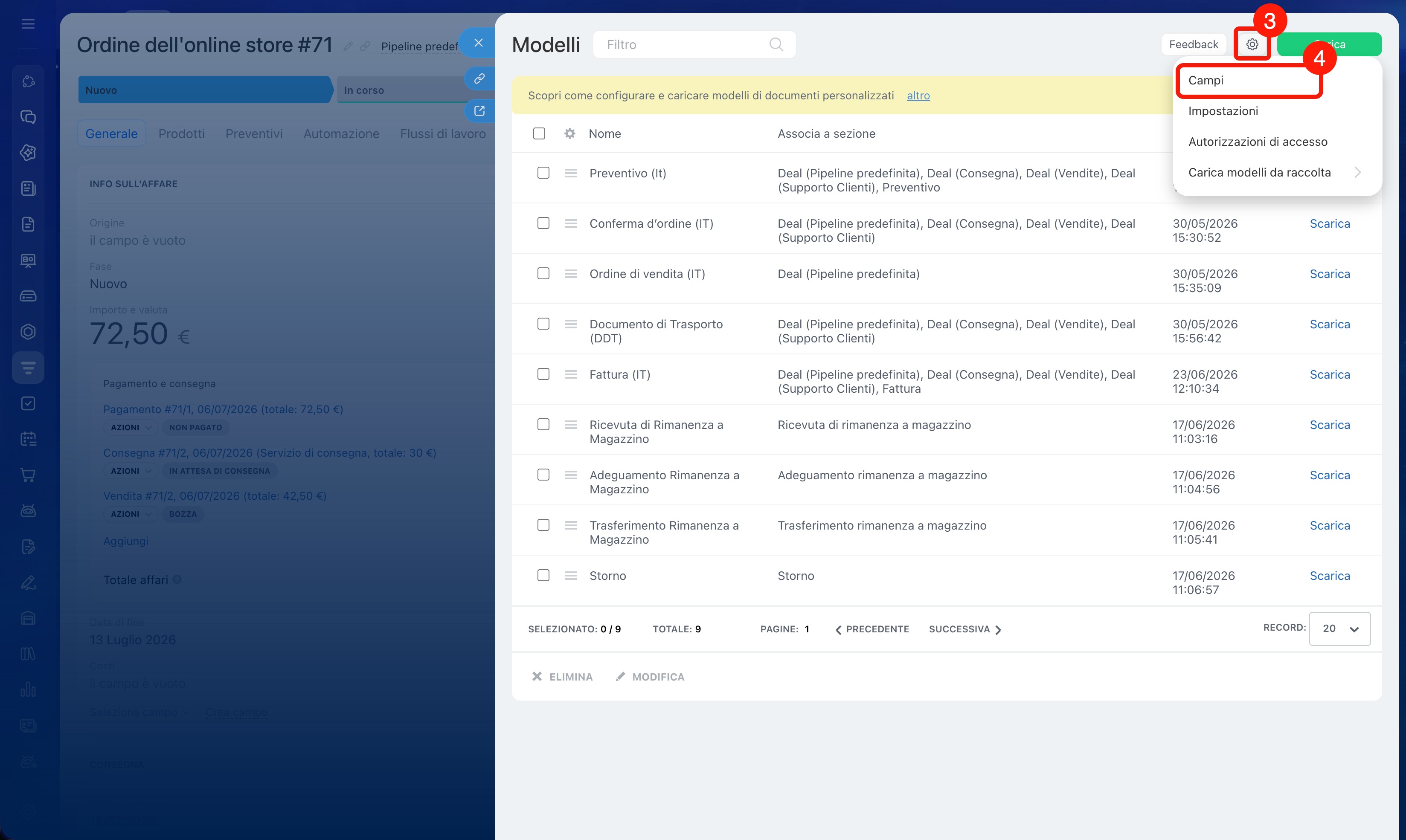Click the copy link icon beside deal title
The image size is (1406, 840).
[x=365, y=46]
